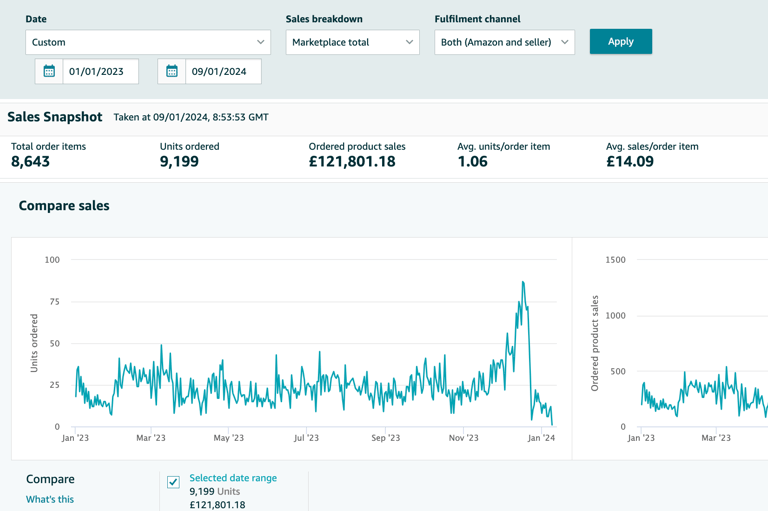Click the December peak on Units ordered chart

523,283
